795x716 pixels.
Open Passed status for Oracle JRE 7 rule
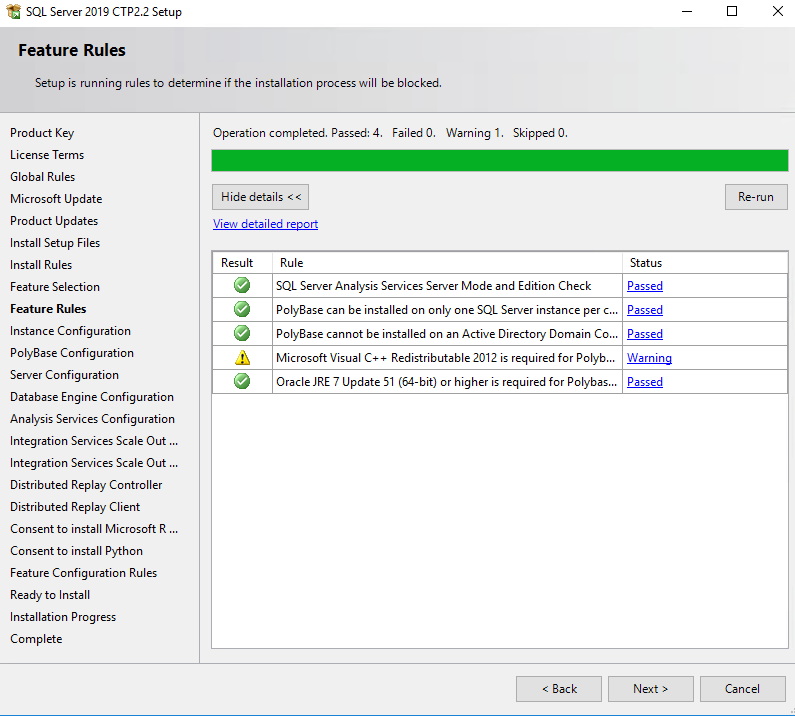tap(644, 382)
